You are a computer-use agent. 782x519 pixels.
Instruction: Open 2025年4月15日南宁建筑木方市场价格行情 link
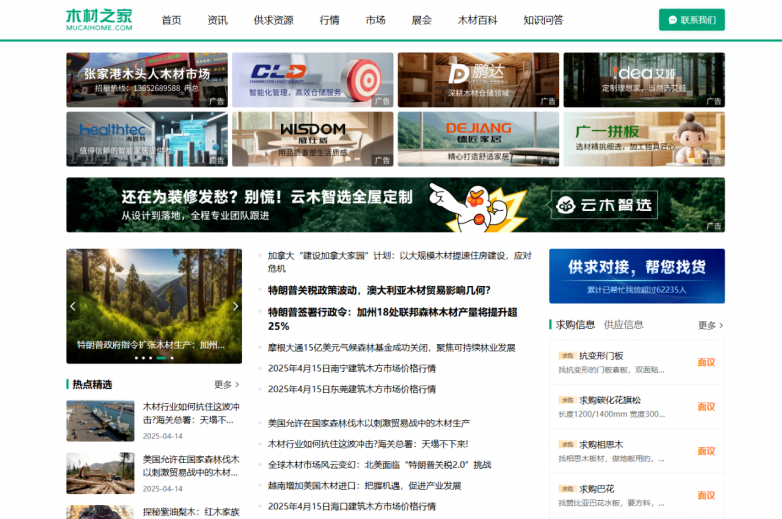(x=352, y=368)
